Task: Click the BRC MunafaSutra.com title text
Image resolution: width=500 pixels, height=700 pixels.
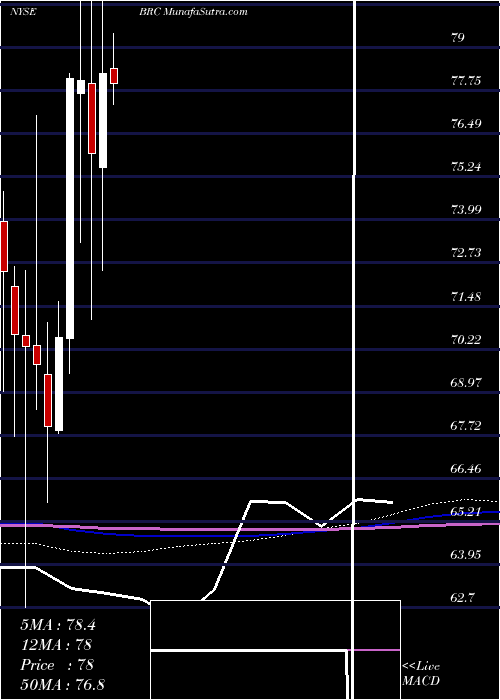Action: pos(193,12)
